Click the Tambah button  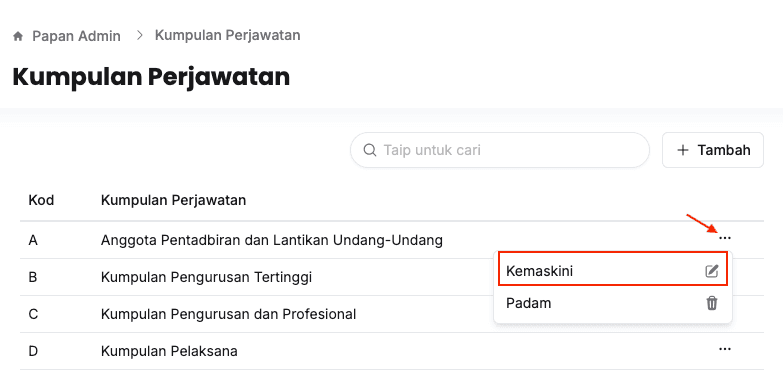tap(713, 150)
